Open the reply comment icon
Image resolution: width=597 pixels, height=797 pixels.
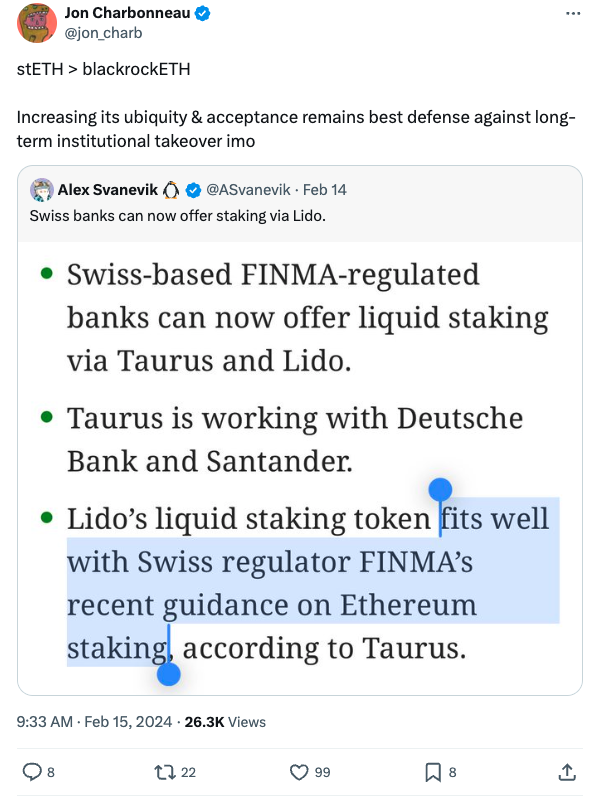32,772
